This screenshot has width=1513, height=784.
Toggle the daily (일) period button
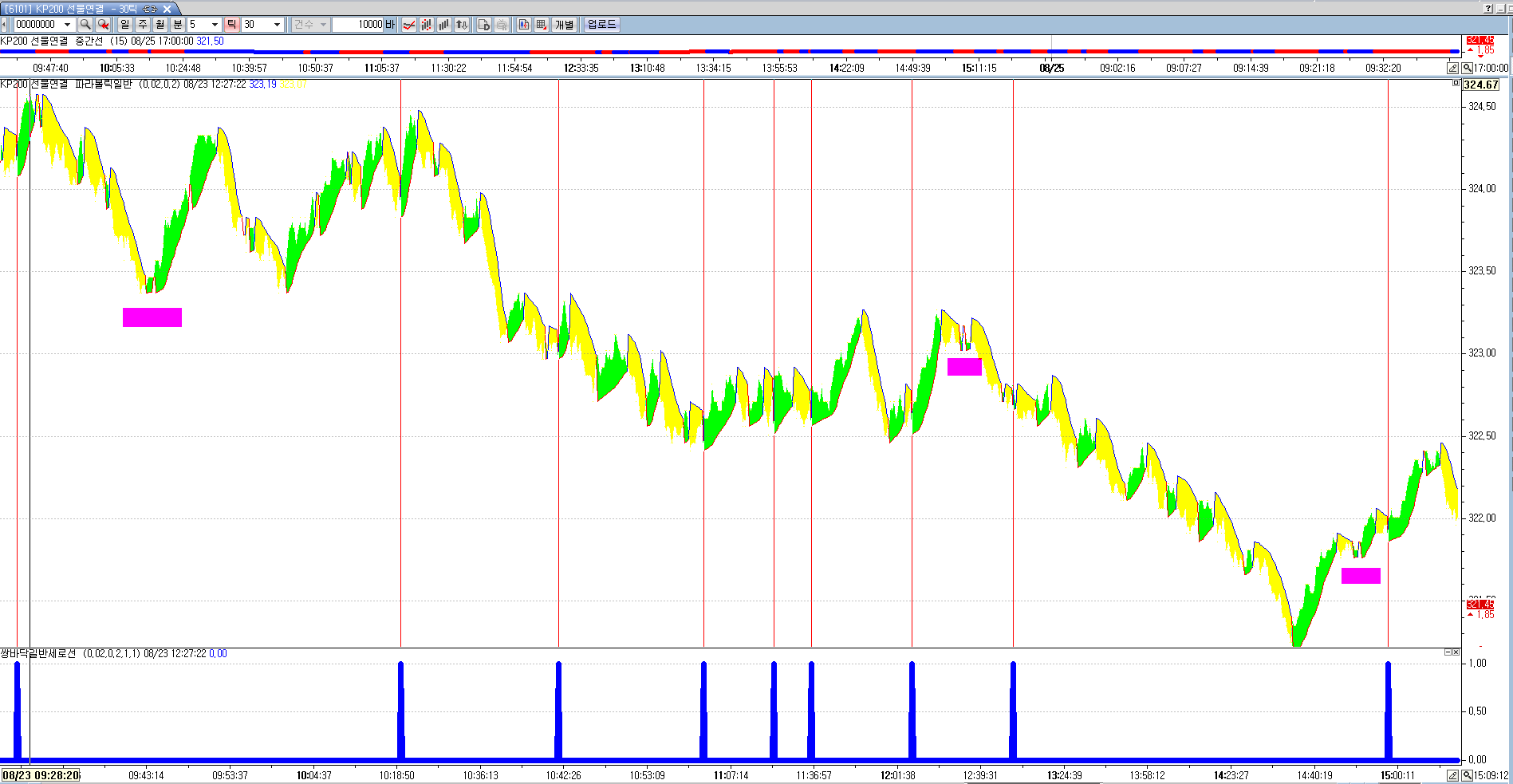(x=125, y=25)
